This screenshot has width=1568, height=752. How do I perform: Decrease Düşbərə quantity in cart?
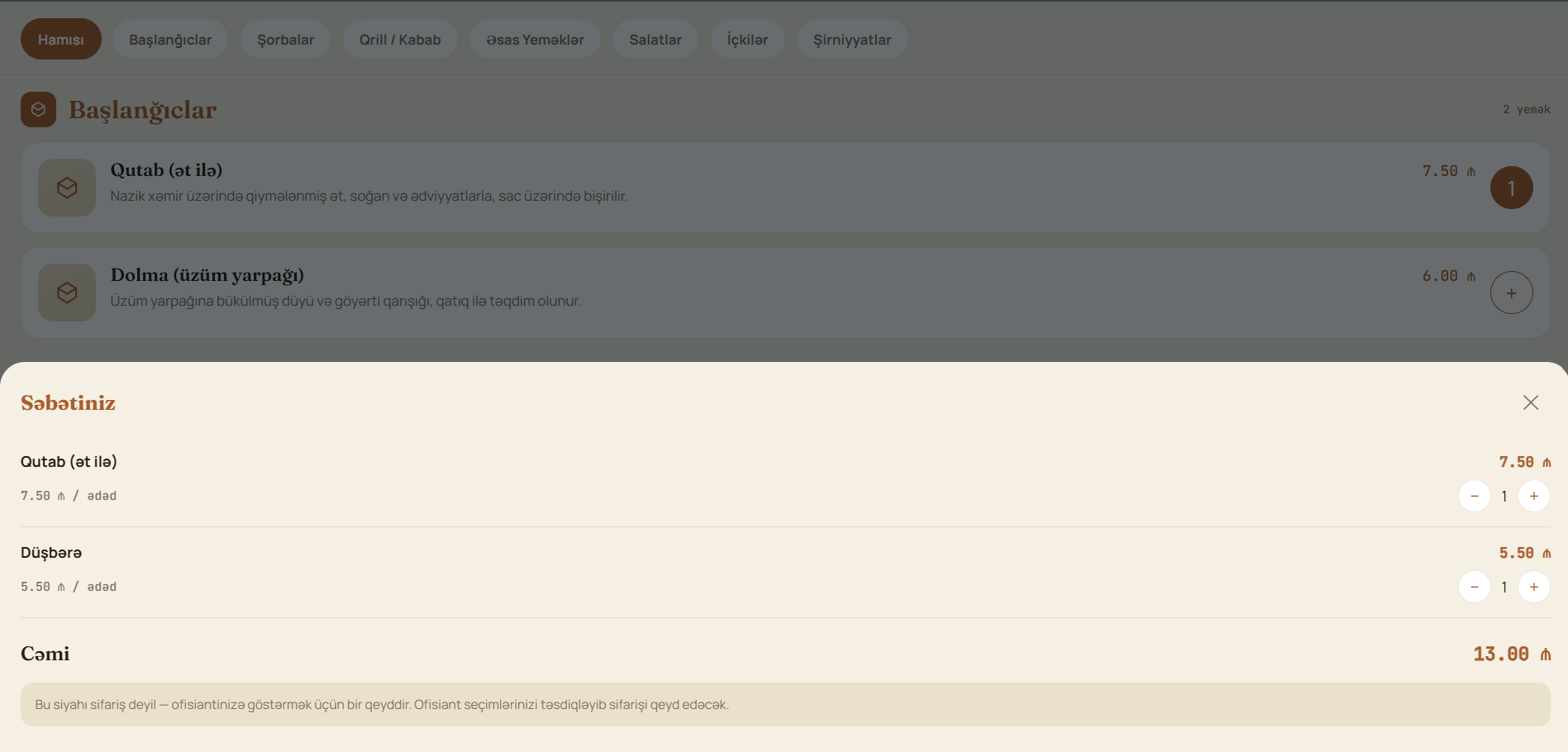click(x=1475, y=587)
